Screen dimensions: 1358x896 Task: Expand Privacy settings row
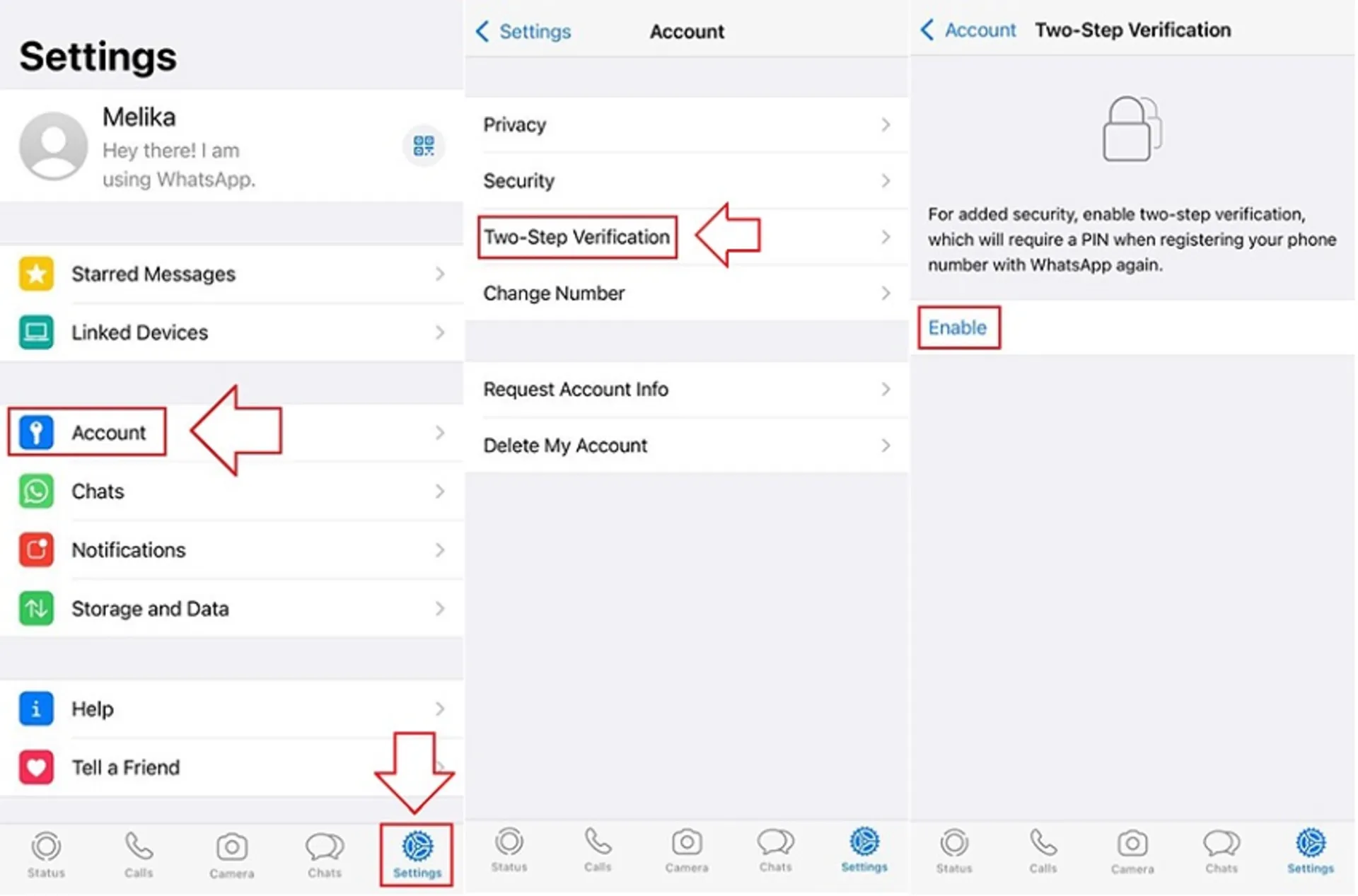(682, 126)
